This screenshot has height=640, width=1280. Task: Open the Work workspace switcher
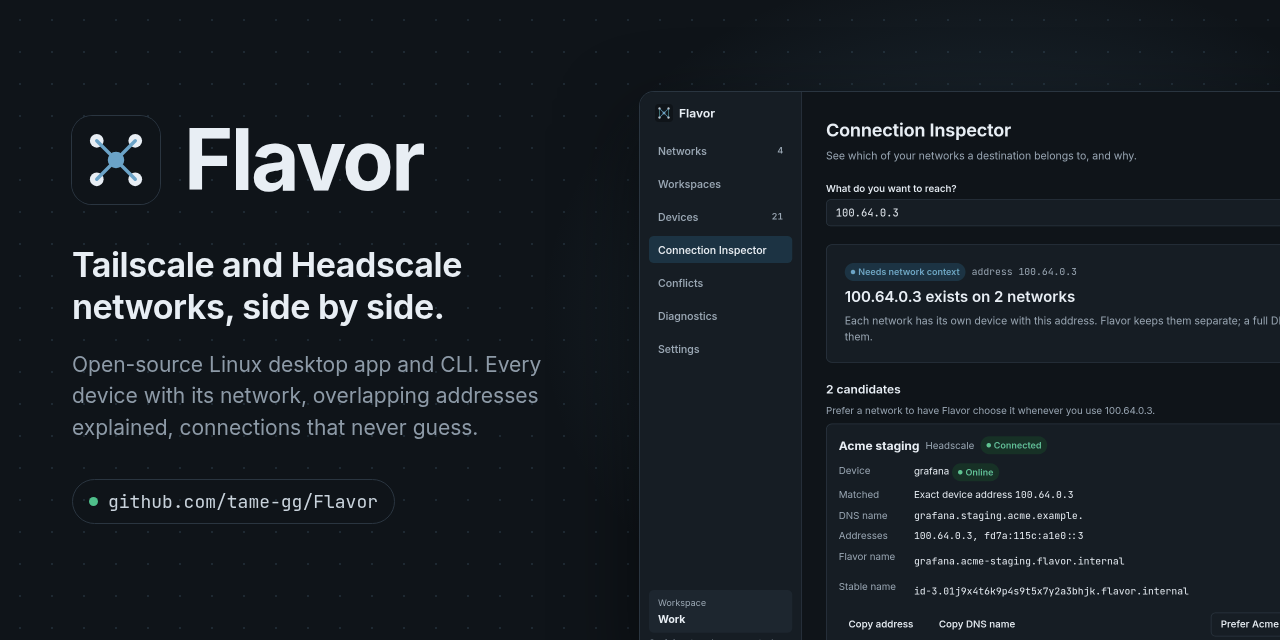point(720,611)
